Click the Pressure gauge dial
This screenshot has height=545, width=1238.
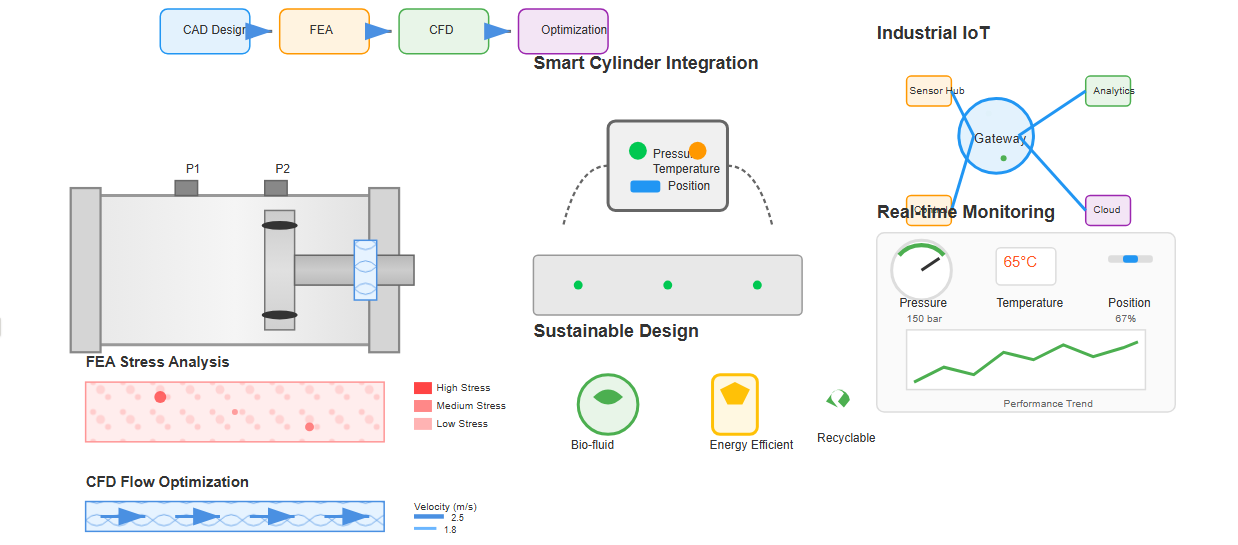coord(921,269)
